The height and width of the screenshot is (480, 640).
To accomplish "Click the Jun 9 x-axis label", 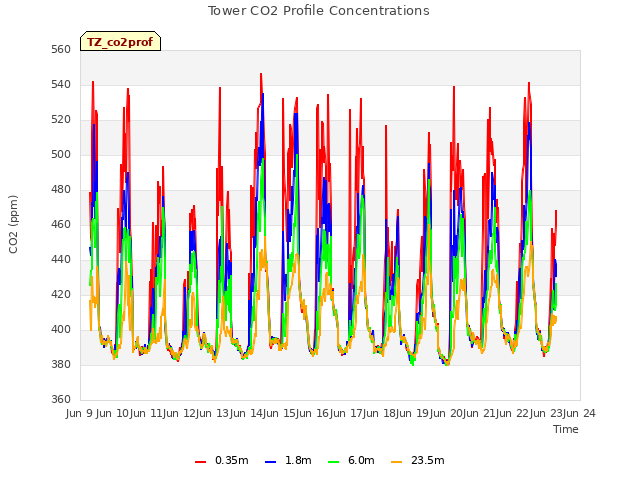I will click(80, 414).
